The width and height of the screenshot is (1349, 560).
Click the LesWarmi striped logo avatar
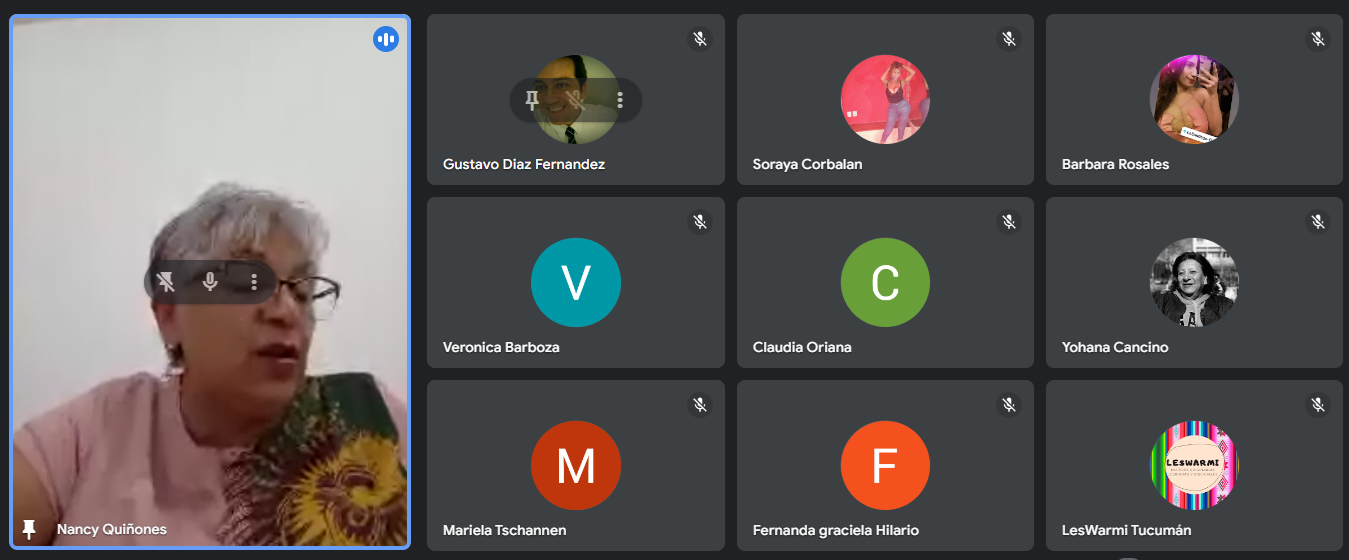pyautogui.click(x=1194, y=466)
